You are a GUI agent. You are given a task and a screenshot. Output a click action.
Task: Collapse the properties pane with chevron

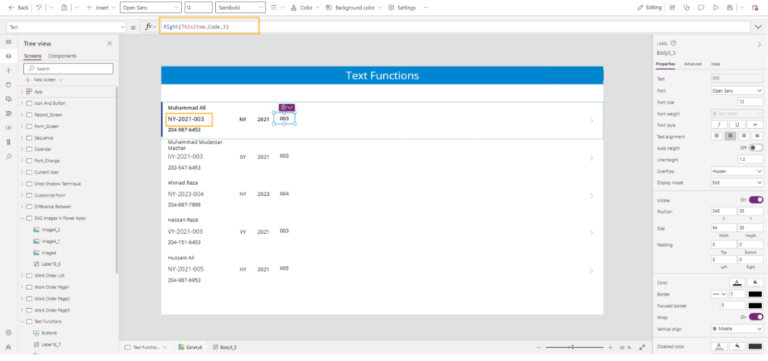coord(759,44)
